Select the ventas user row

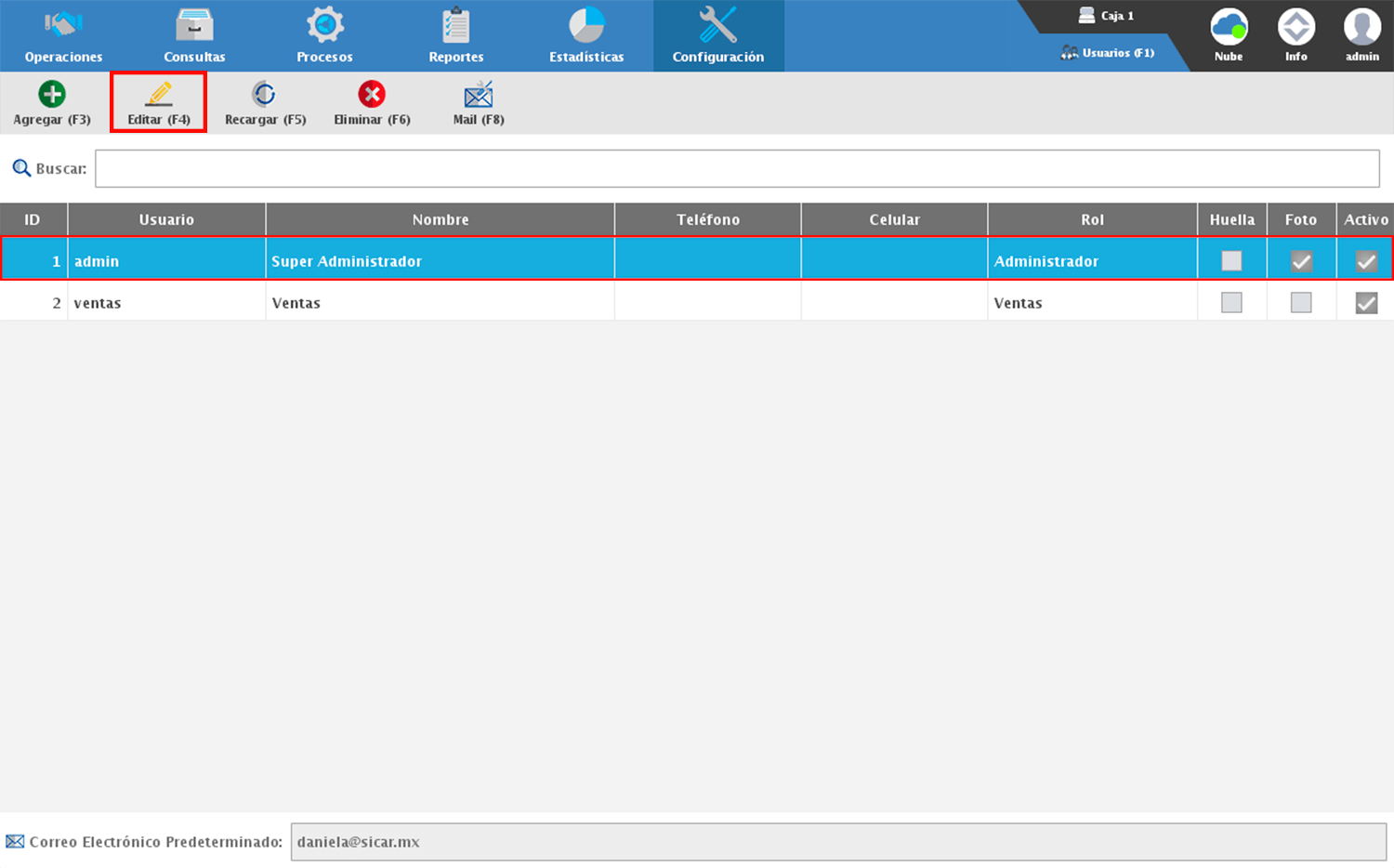441,303
